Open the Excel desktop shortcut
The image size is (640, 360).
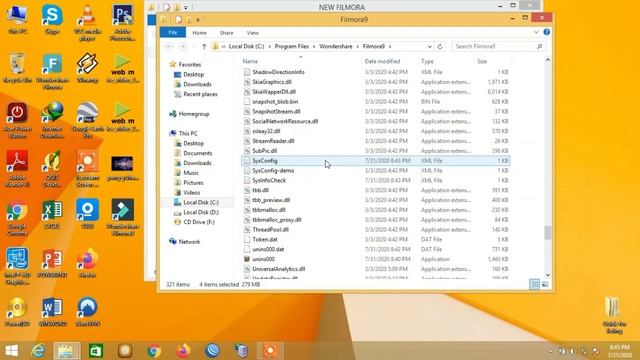point(52,214)
